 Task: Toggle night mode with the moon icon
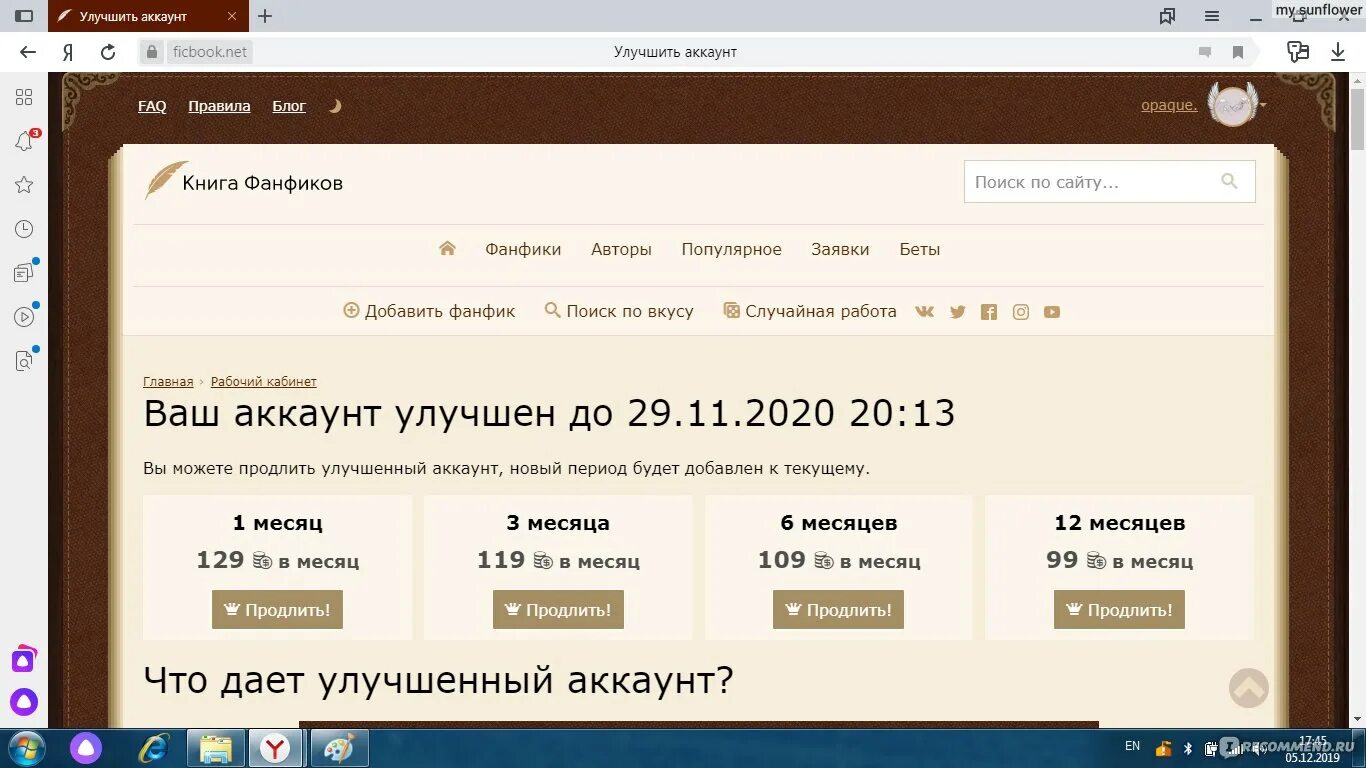pos(335,106)
